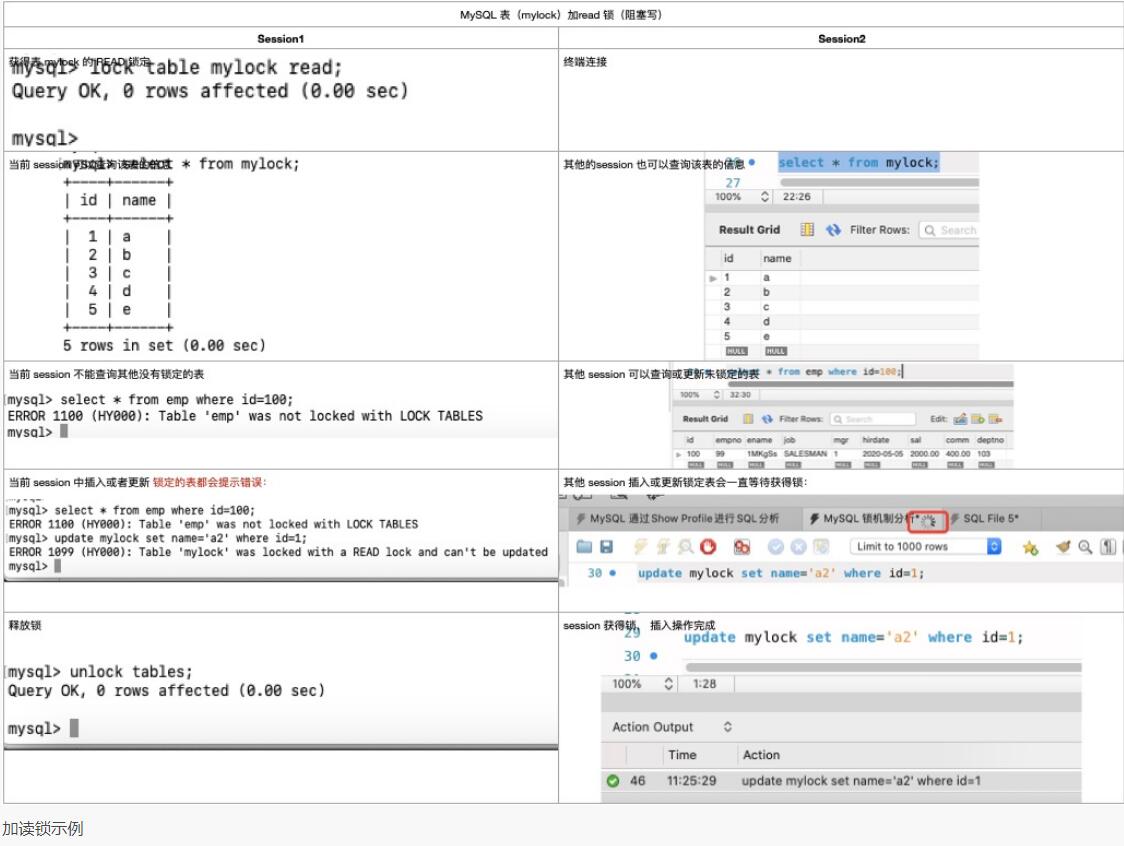Open the Limit to 1000 rows dropdown

click(x=993, y=547)
